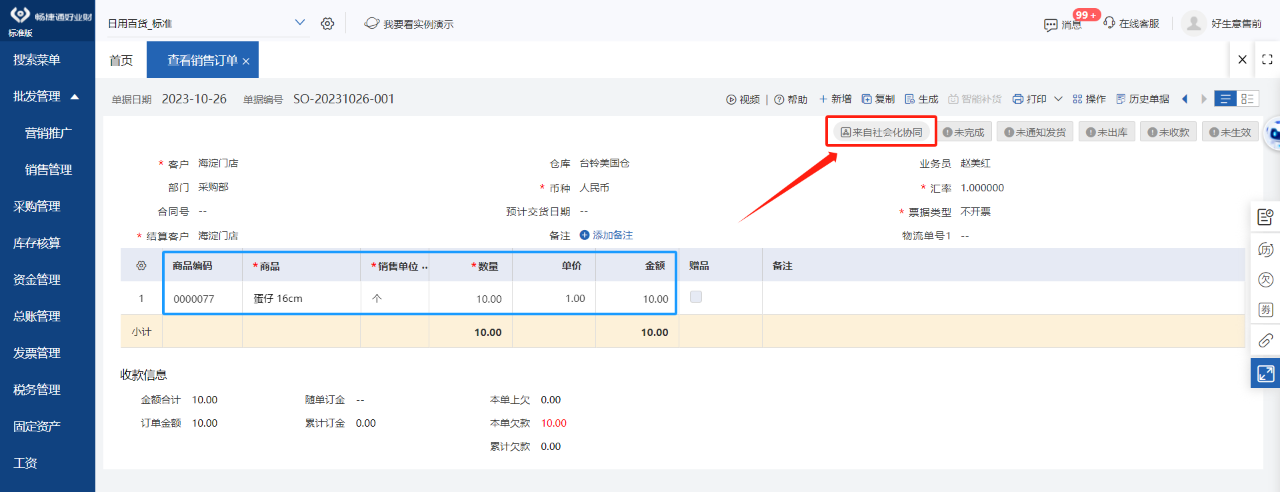Click the 海淀门店 customer value
The width and height of the screenshot is (1280, 492).
[218, 163]
